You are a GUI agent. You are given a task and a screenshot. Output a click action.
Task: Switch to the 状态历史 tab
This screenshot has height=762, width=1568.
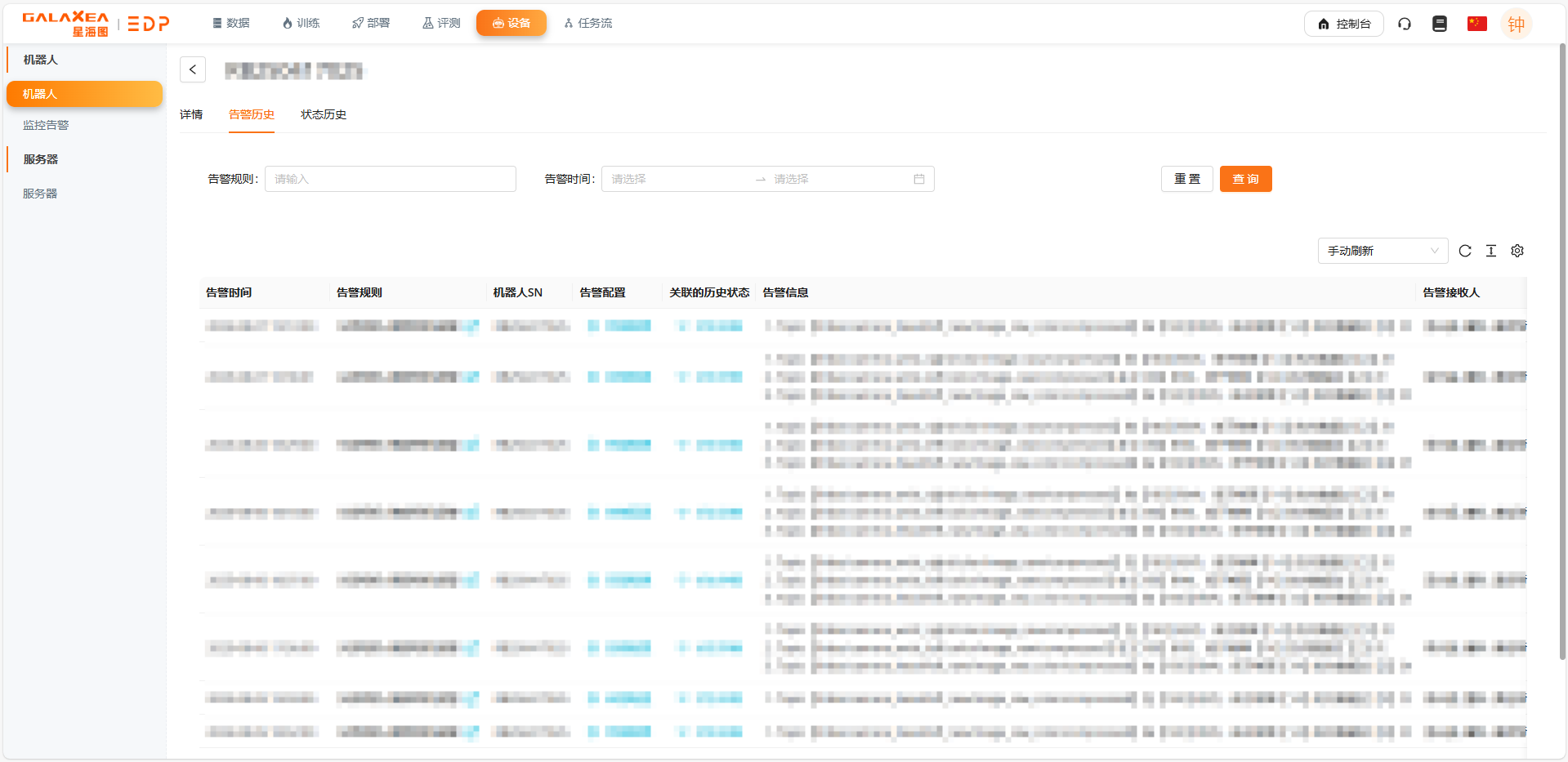324,114
